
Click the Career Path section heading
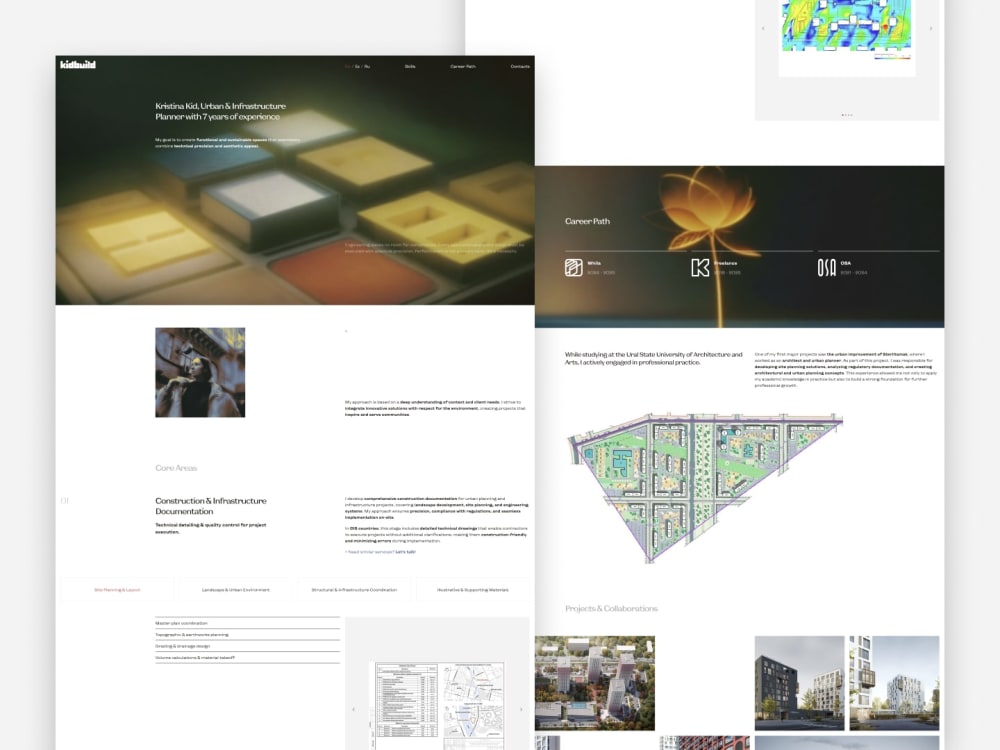click(x=587, y=221)
